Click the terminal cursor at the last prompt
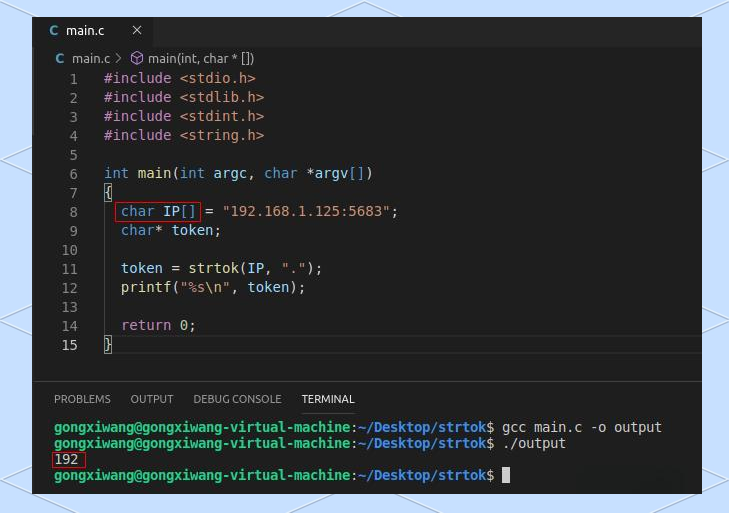 tap(506, 475)
